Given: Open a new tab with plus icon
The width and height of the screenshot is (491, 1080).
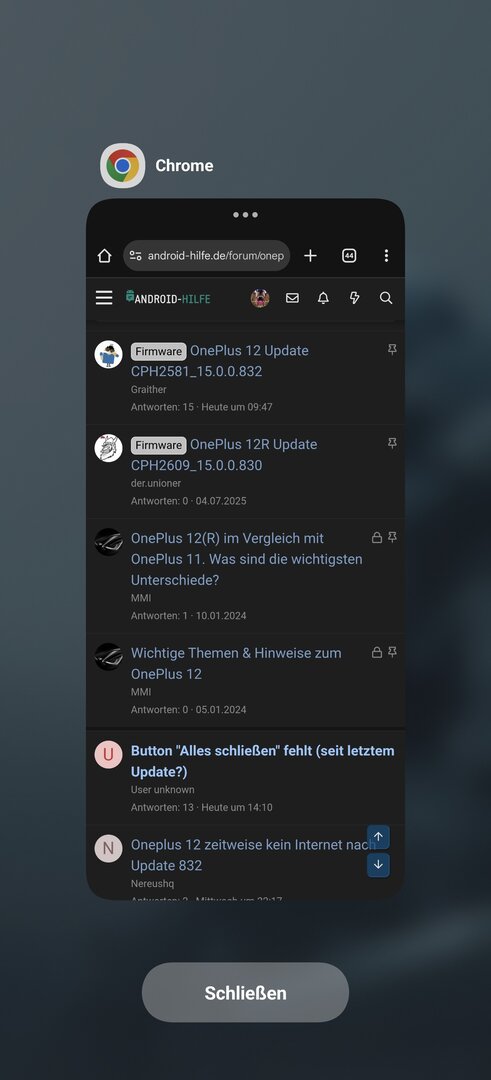Looking at the screenshot, I should point(311,256).
